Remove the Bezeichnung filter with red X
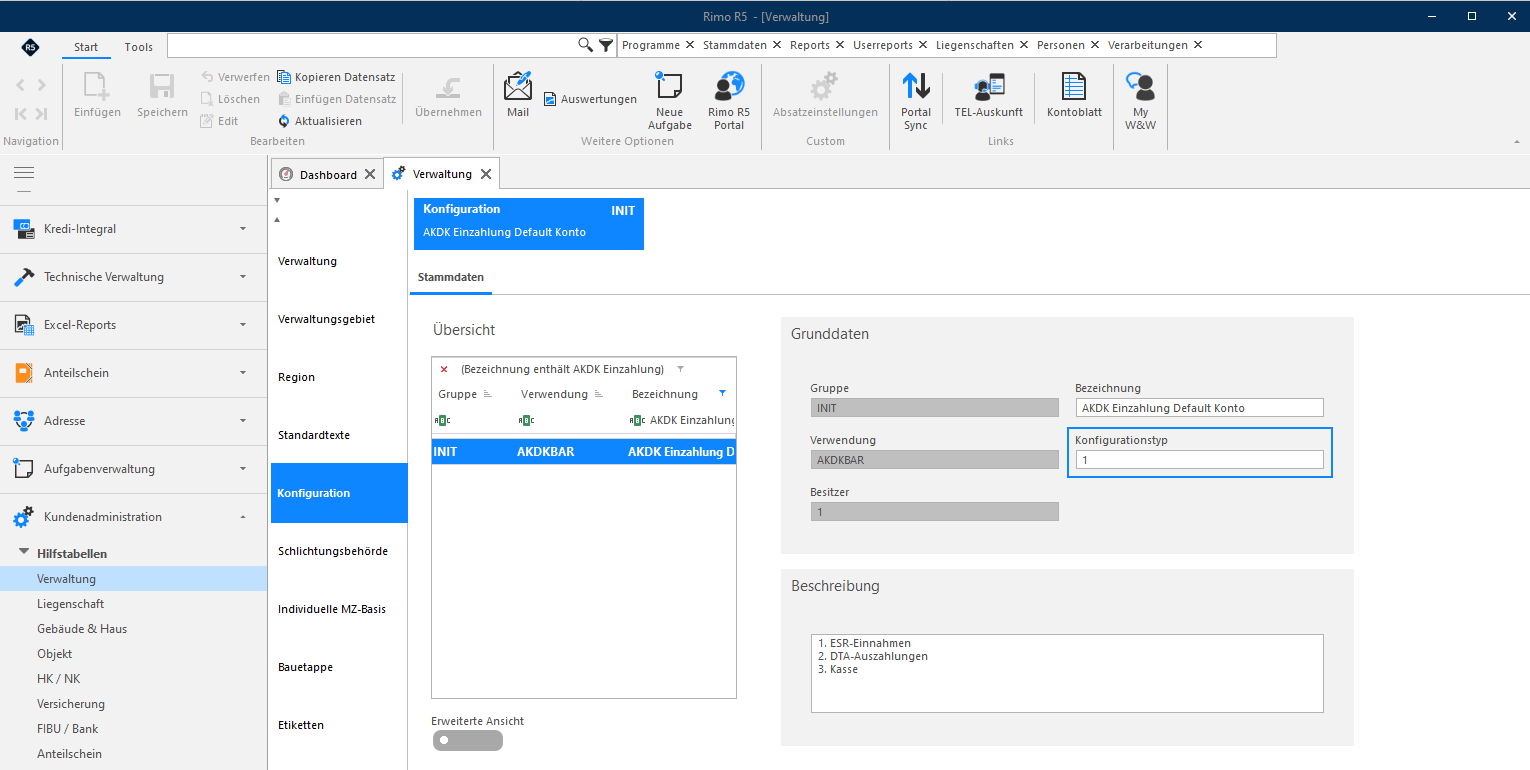The image size is (1530, 770). (444, 369)
